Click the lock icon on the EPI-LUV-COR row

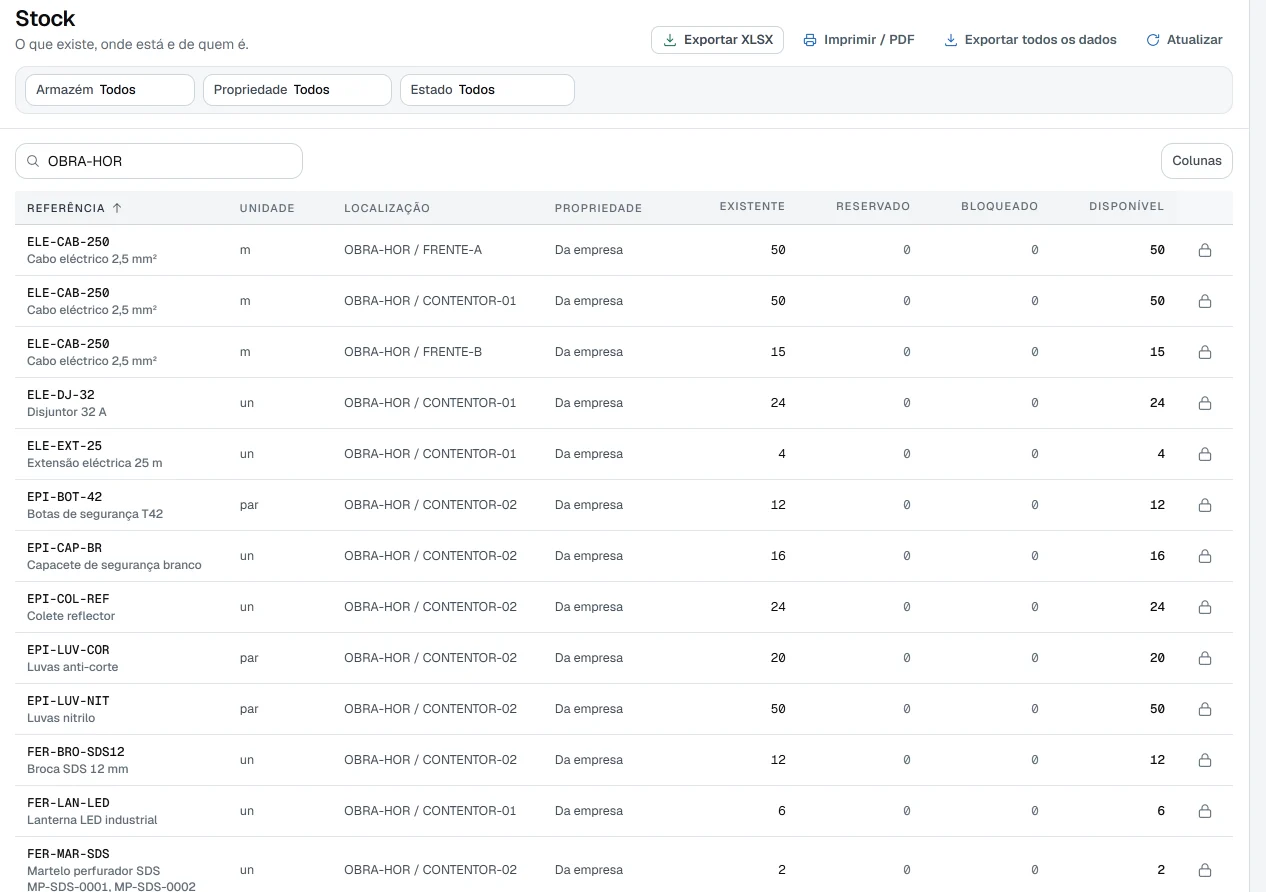pos(1205,658)
